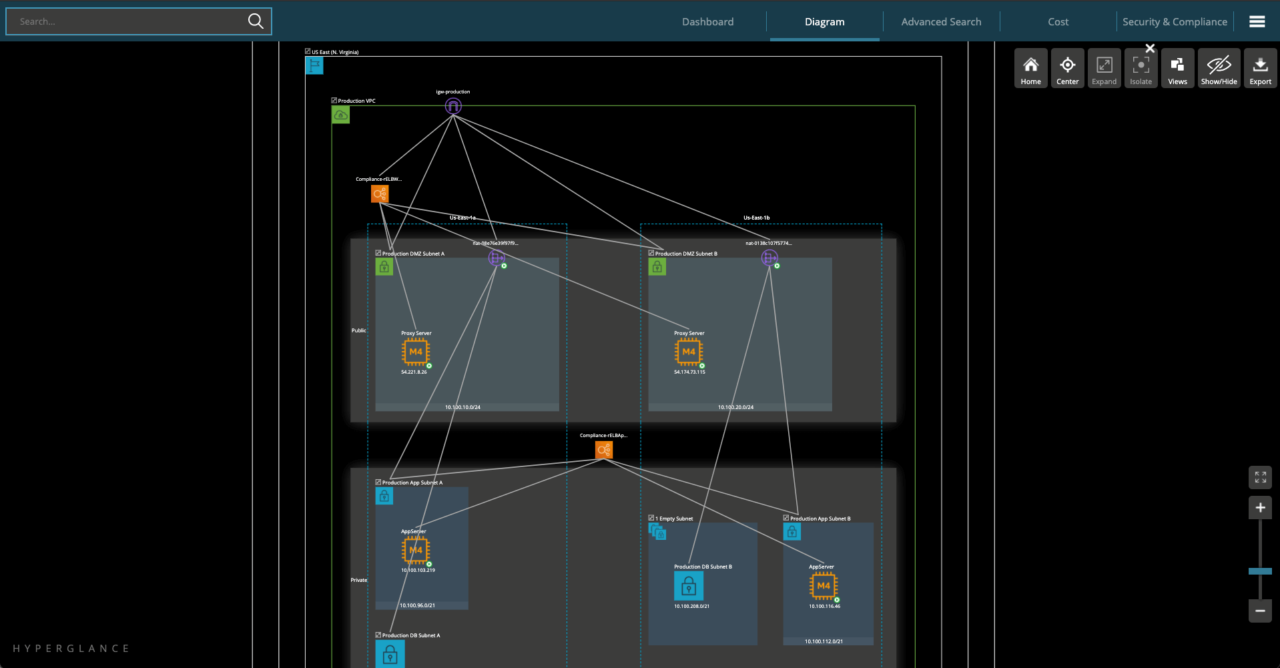Image resolution: width=1280 pixels, height=668 pixels.
Task: Toggle the Production DMZ Subnet A checkbox
Action: pos(377,253)
